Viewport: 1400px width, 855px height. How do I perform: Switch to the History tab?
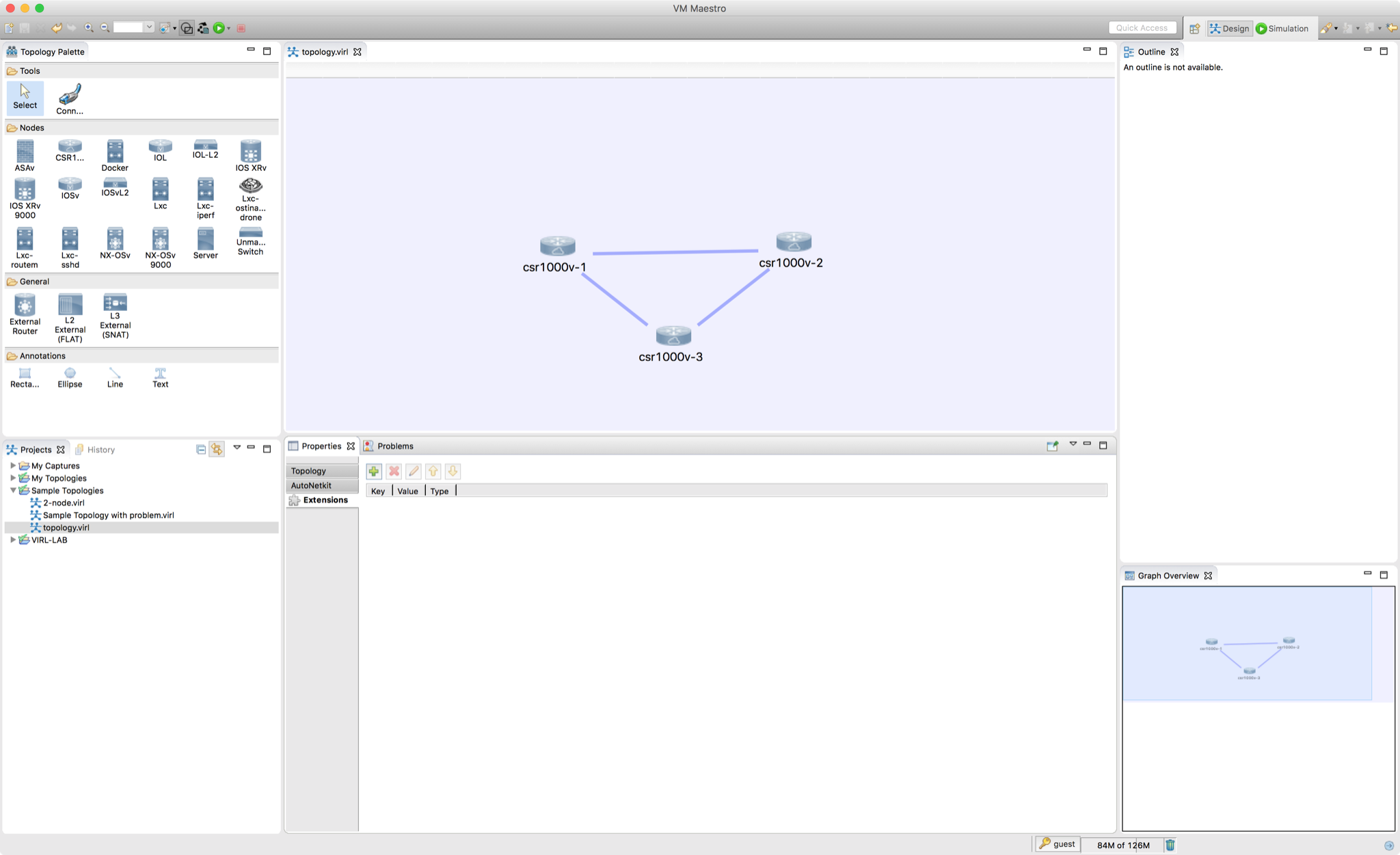tap(95, 449)
